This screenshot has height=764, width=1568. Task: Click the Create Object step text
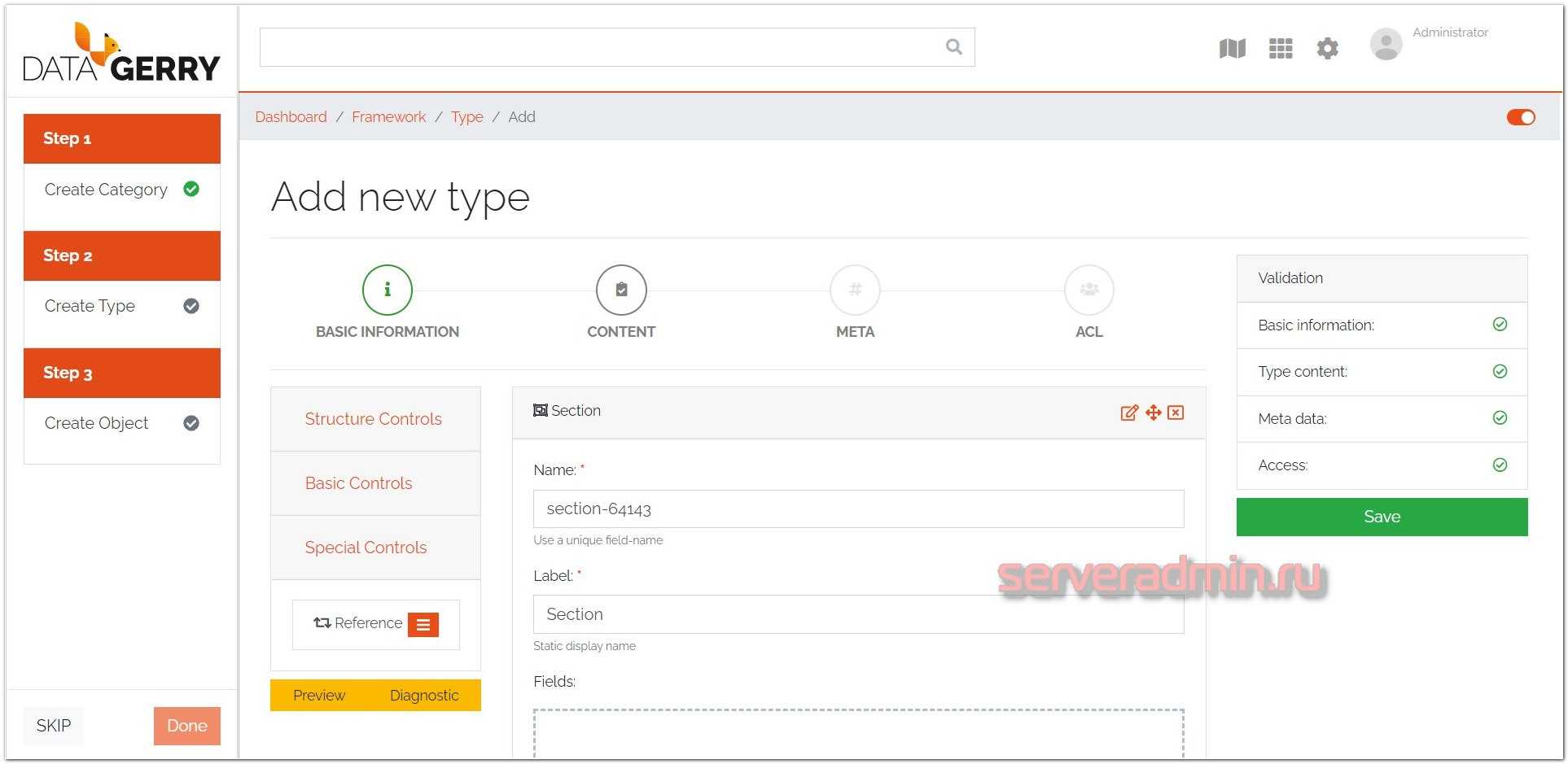click(x=96, y=423)
